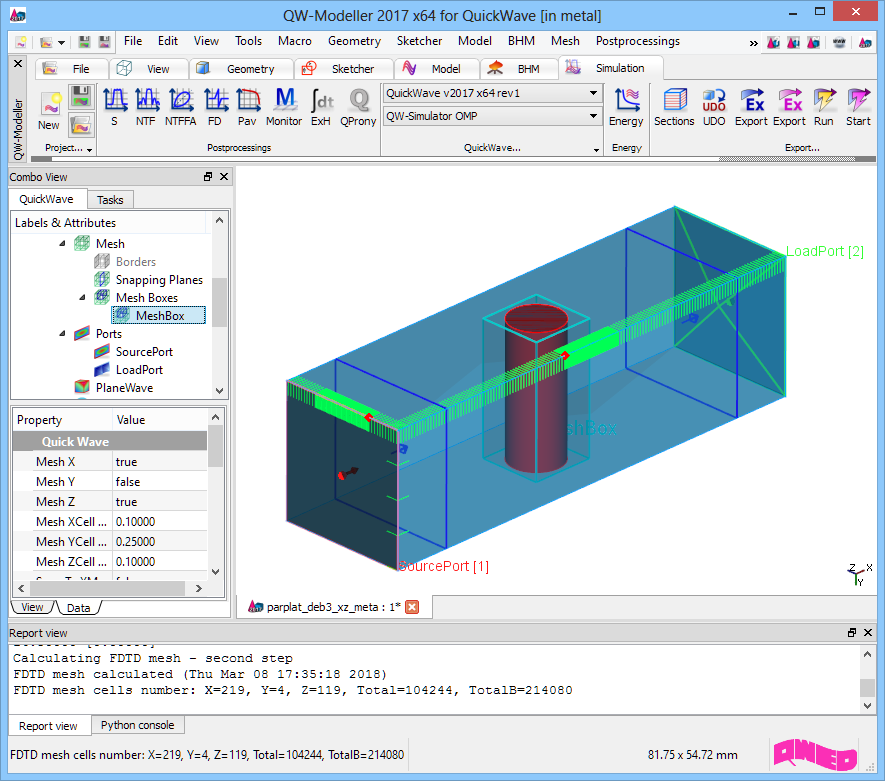Image resolution: width=885 pixels, height=781 pixels.
Task: Expand the QW-Simulator OMP combo box
Action: [x=492, y=116]
